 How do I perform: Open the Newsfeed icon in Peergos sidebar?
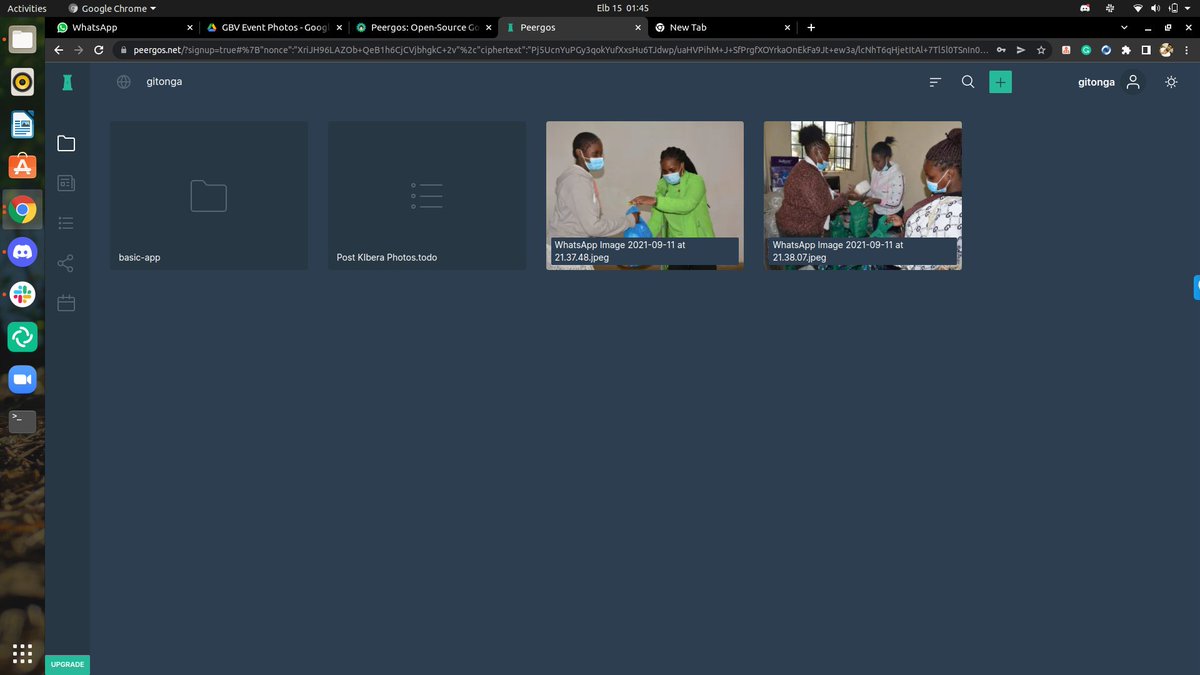coord(66,183)
